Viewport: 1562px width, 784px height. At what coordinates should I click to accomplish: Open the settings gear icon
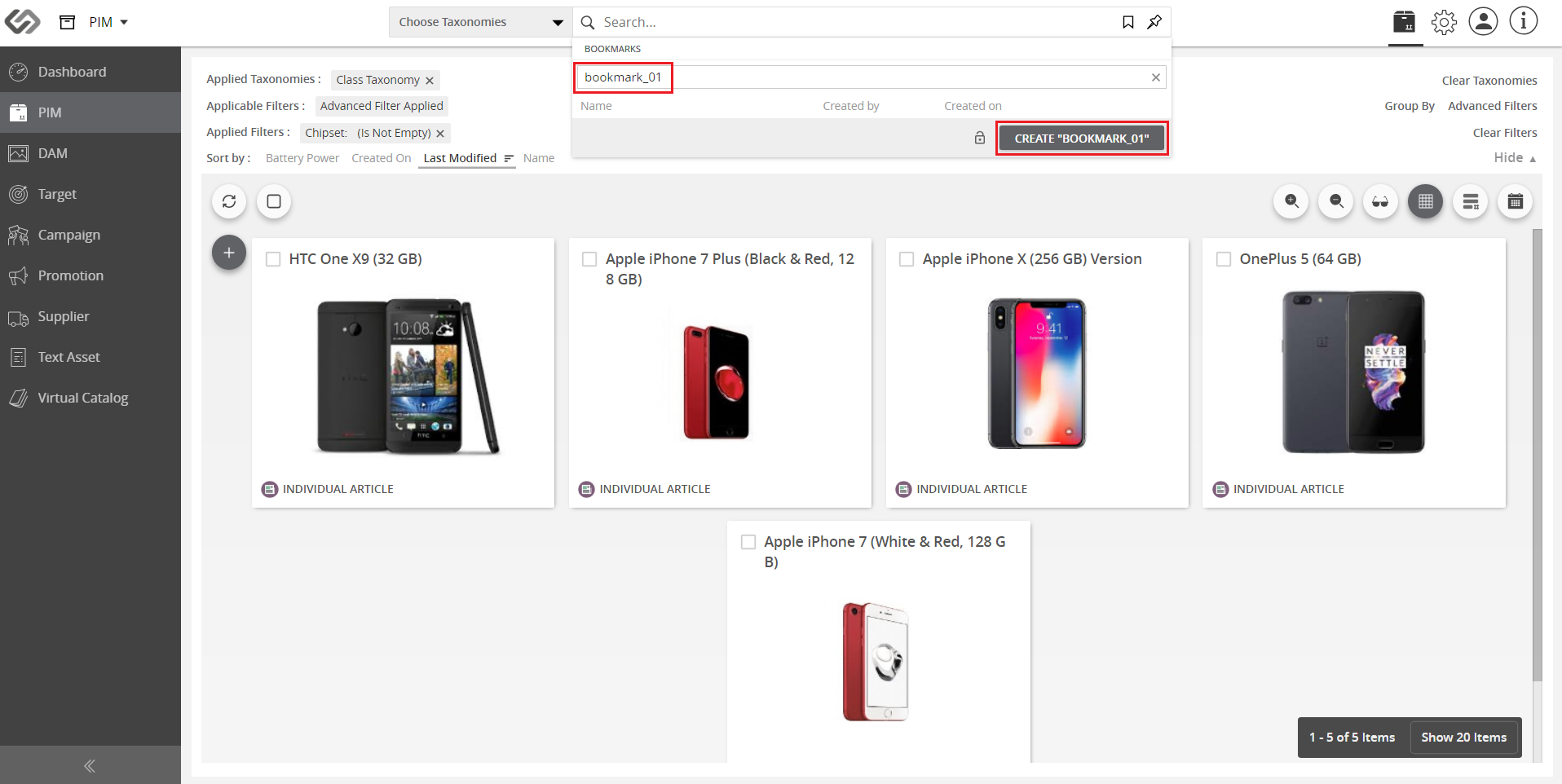[x=1444, y=22]
